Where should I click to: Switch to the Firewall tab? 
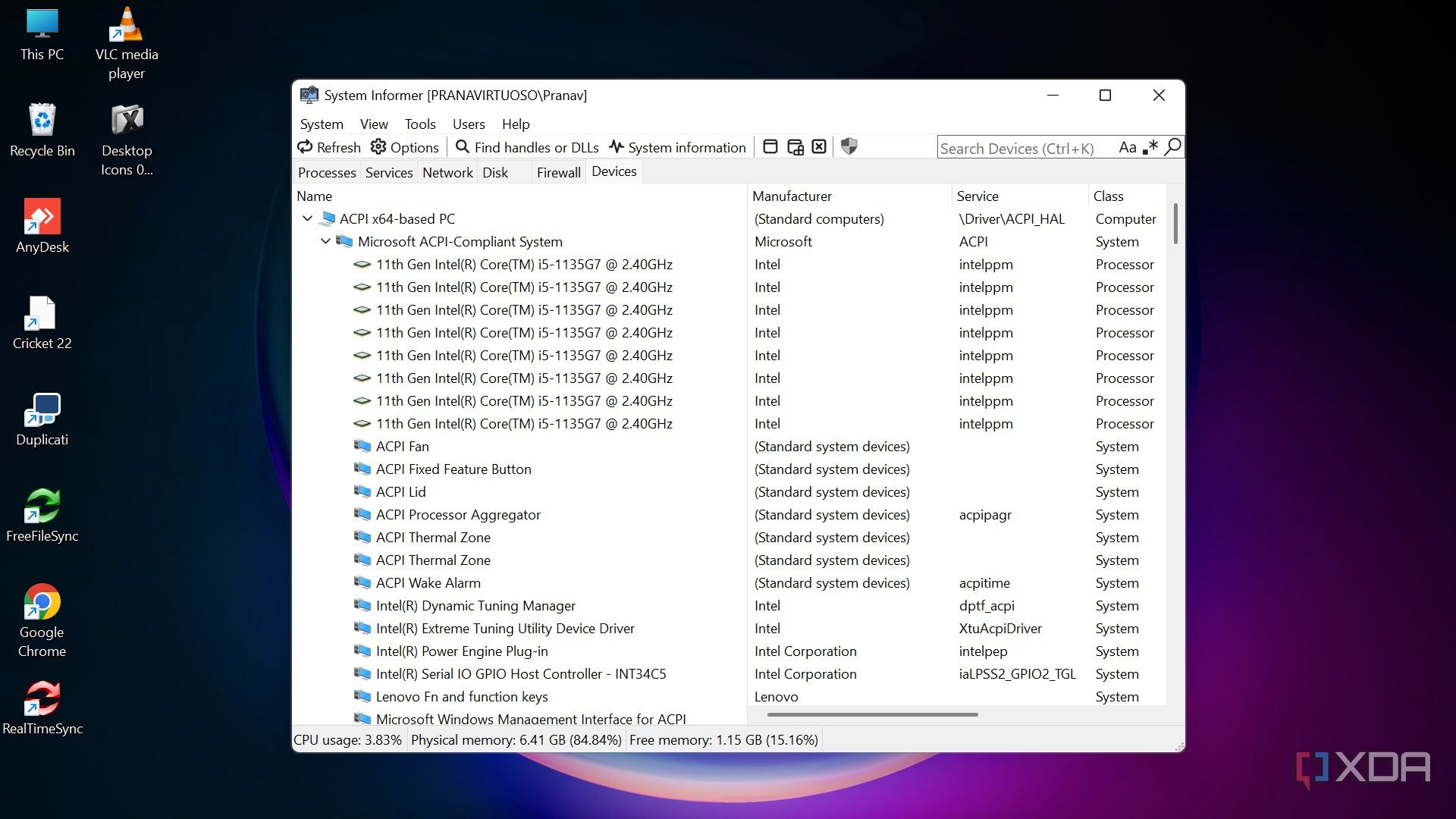tap(559, 172)
